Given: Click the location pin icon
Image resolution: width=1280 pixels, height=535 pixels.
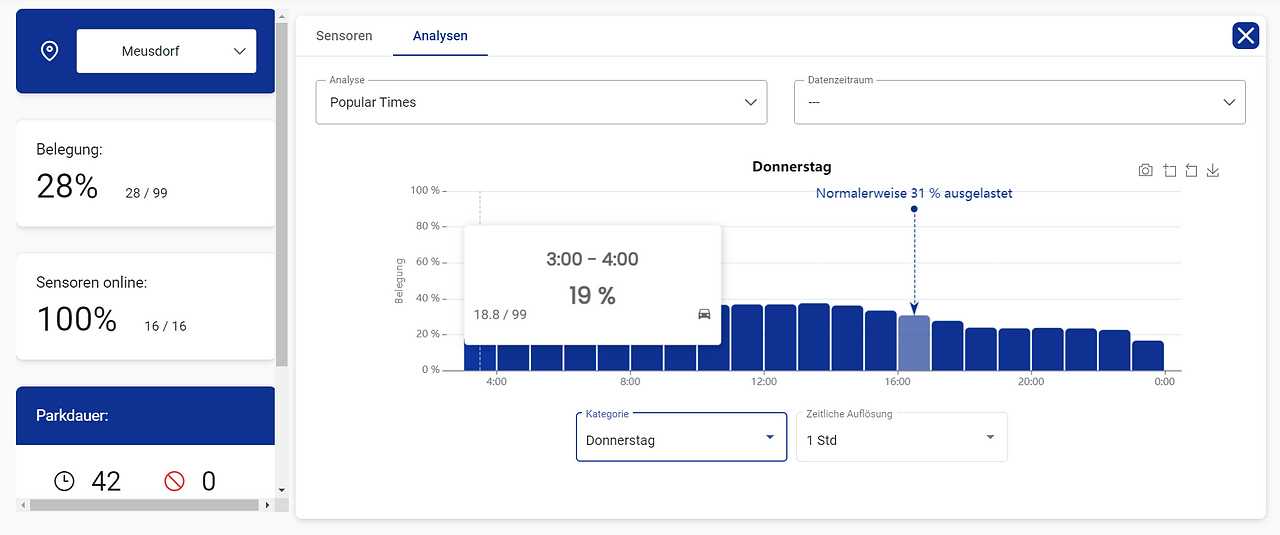Looking at the screenshot, I should click(x=49, y=51).
